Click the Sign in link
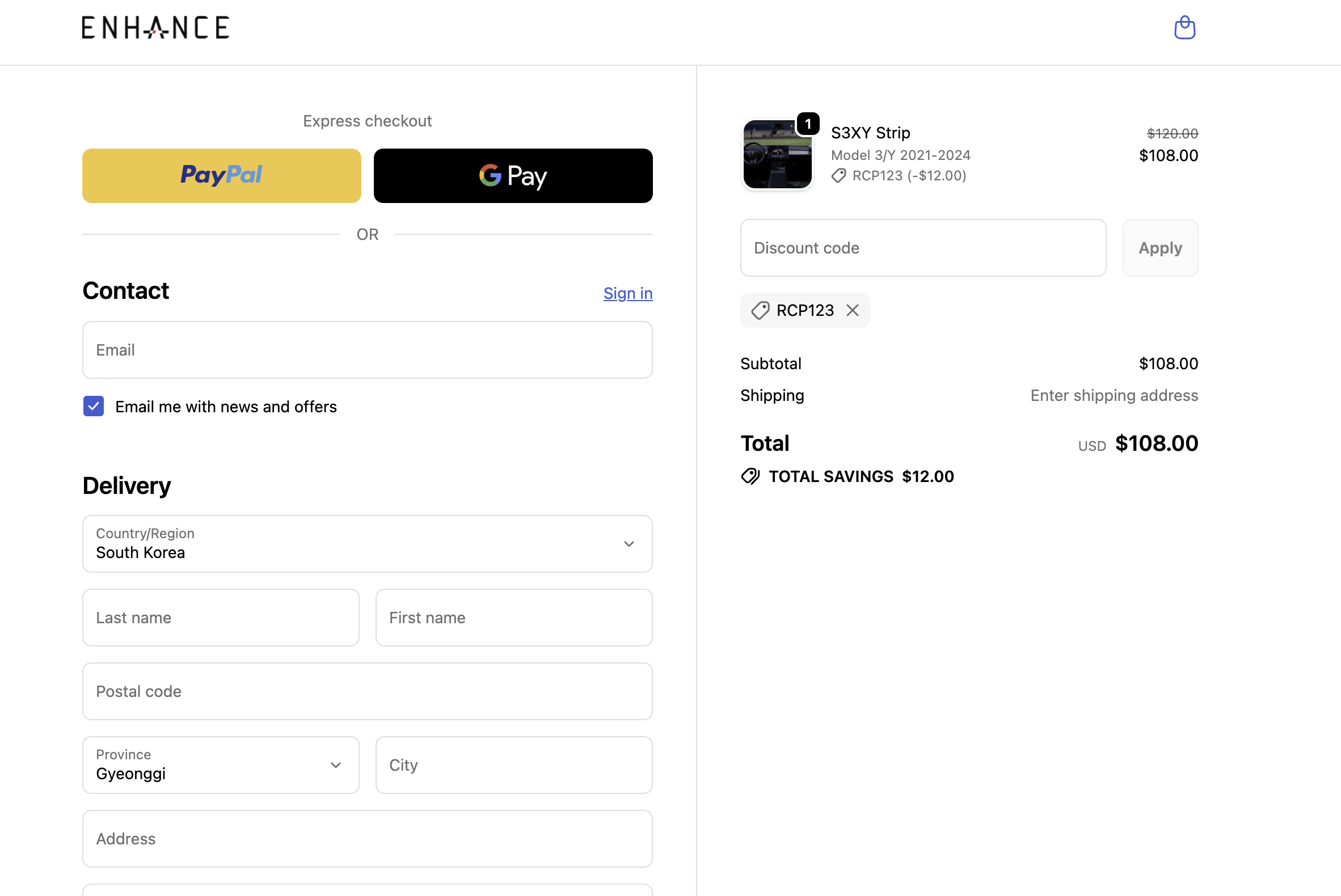 (627, 293)
